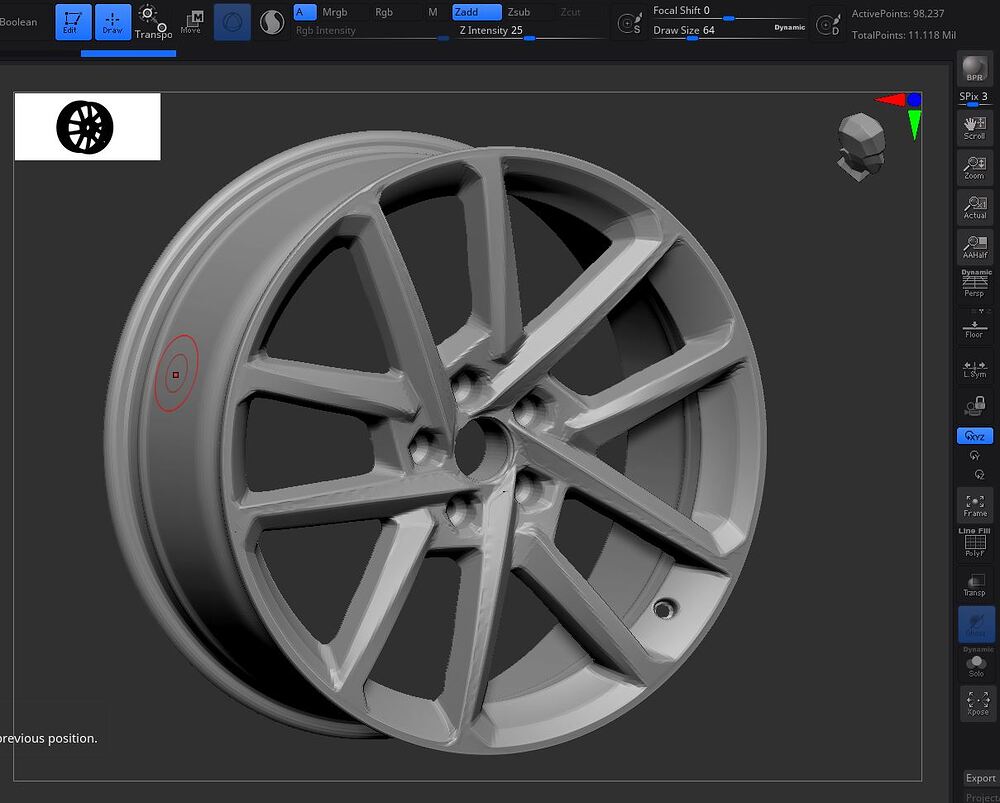Click the camera lock icon
The height and width of the screenshot is (803, 1000).
click(974, 406)
